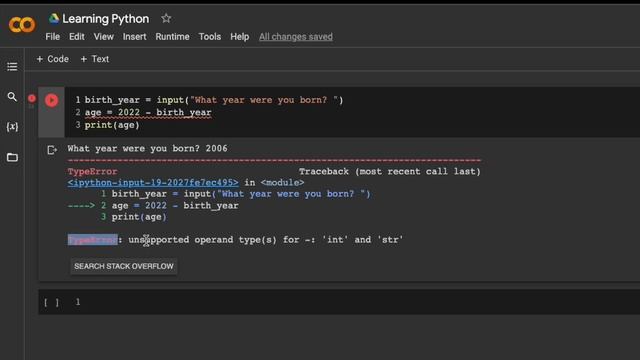Viewport: 640px width, 360px height.
Task: Open the Help menu
Action: 240,37
